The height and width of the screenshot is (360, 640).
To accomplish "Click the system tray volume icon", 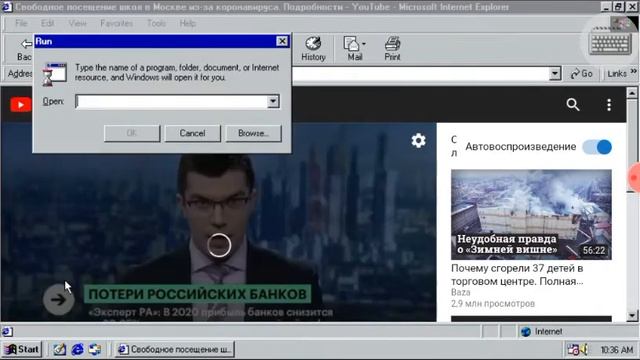I will [584, 349].
